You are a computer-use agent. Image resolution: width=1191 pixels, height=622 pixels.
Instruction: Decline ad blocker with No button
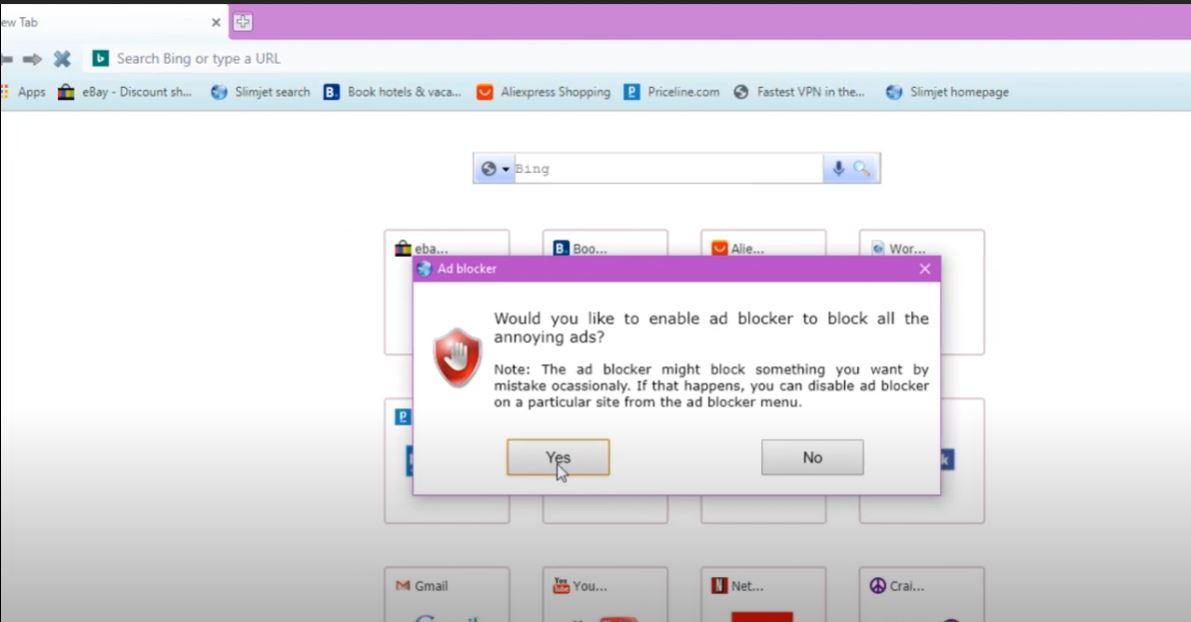click(812, 457)
